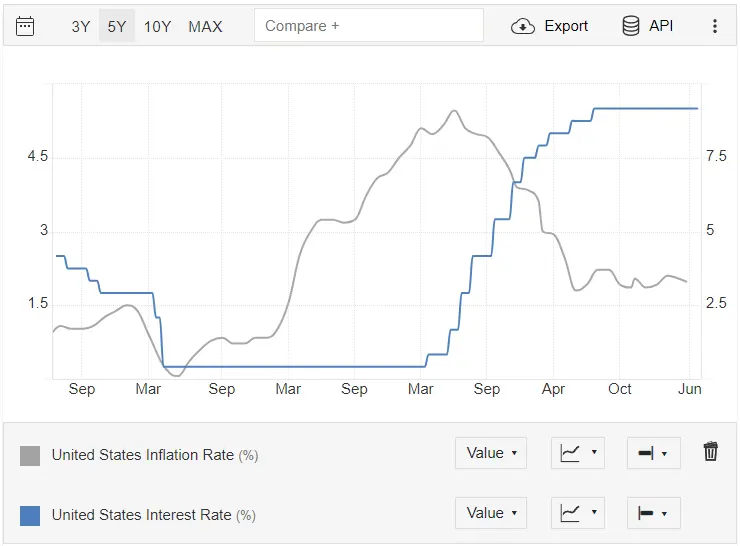Open left-axis position selector for Interest Rate
740x546 pixels.
coord(654,513)
